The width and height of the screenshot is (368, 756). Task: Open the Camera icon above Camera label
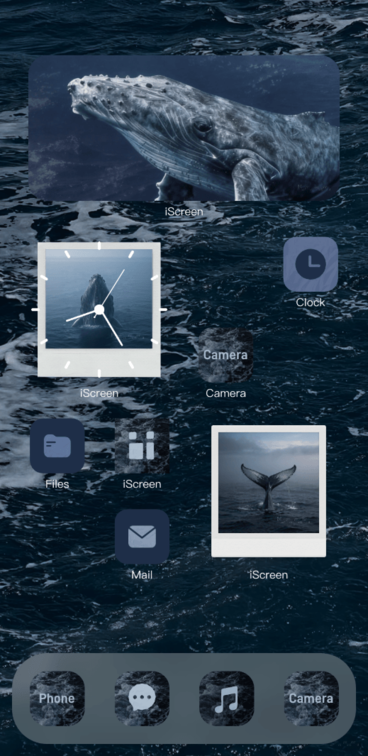(226, 355)
